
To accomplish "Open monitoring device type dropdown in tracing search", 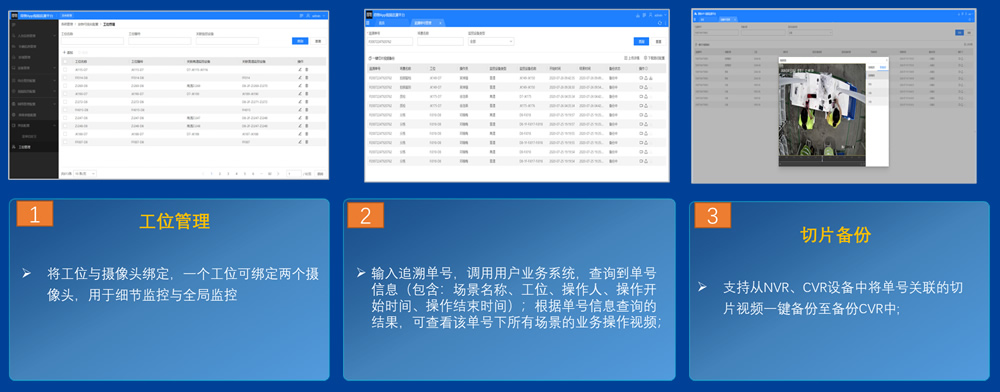I will (491, 41).
